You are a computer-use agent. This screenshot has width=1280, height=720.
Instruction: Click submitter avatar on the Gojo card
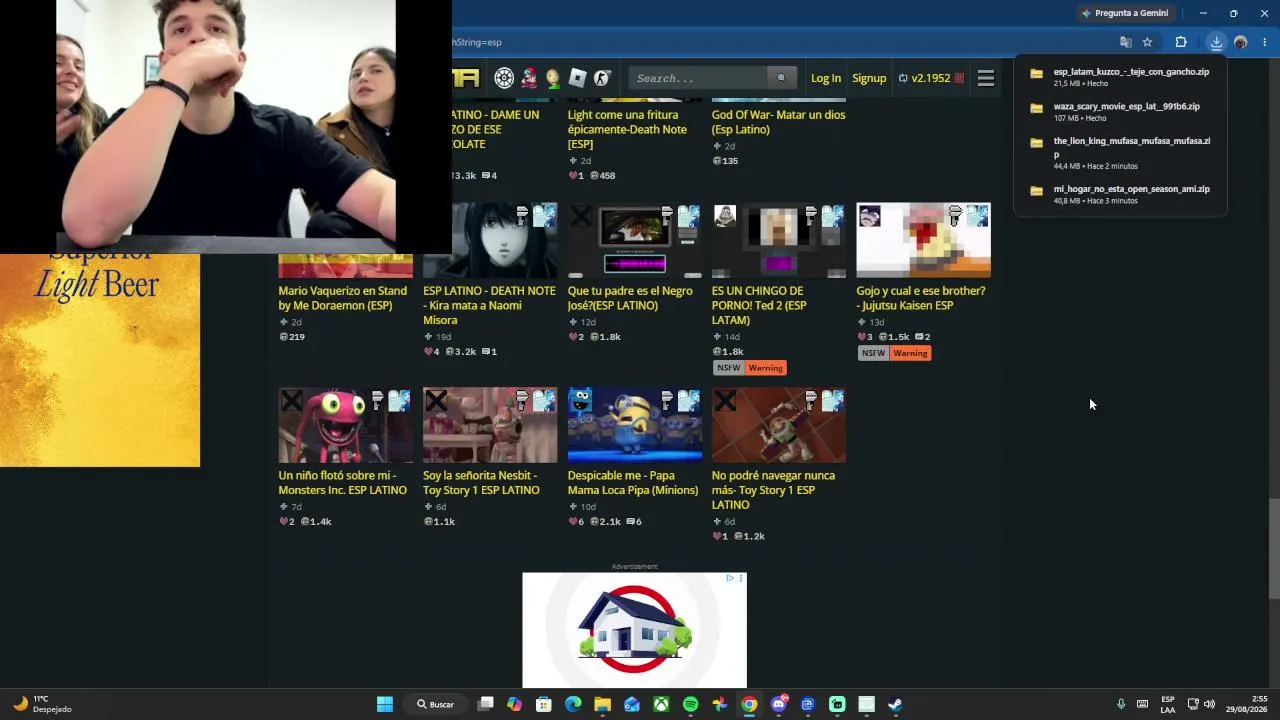pyautogui.click(x=869, y=216)
